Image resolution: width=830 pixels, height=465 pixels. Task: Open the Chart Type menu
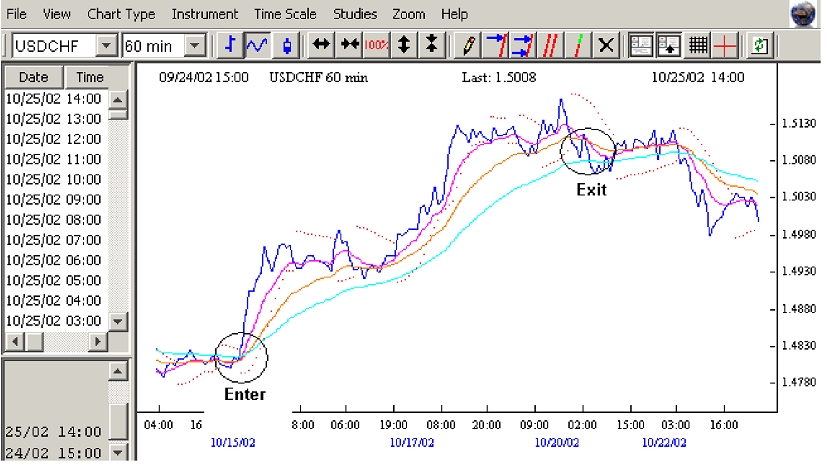tap(121, 14)
